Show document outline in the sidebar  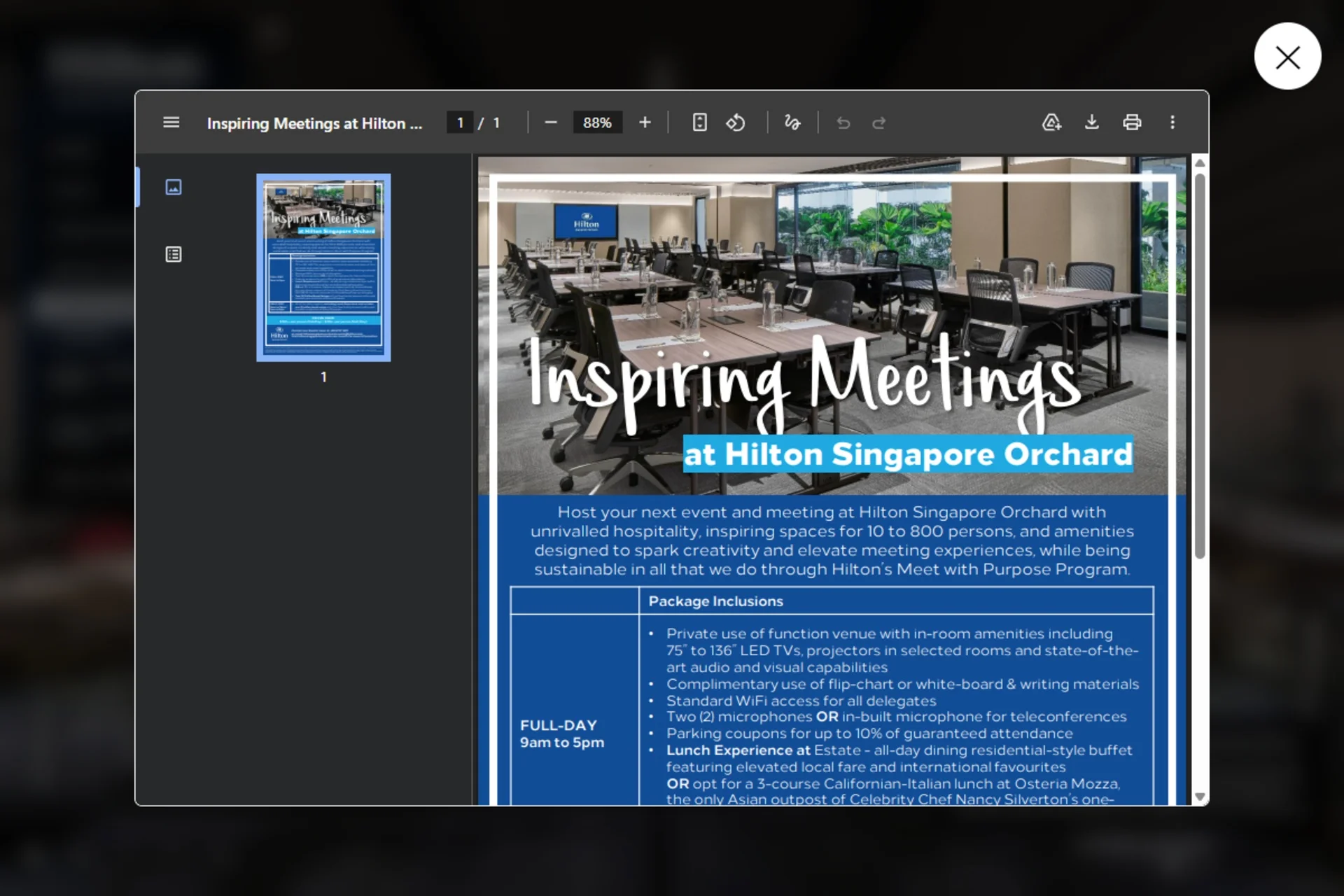174,254
